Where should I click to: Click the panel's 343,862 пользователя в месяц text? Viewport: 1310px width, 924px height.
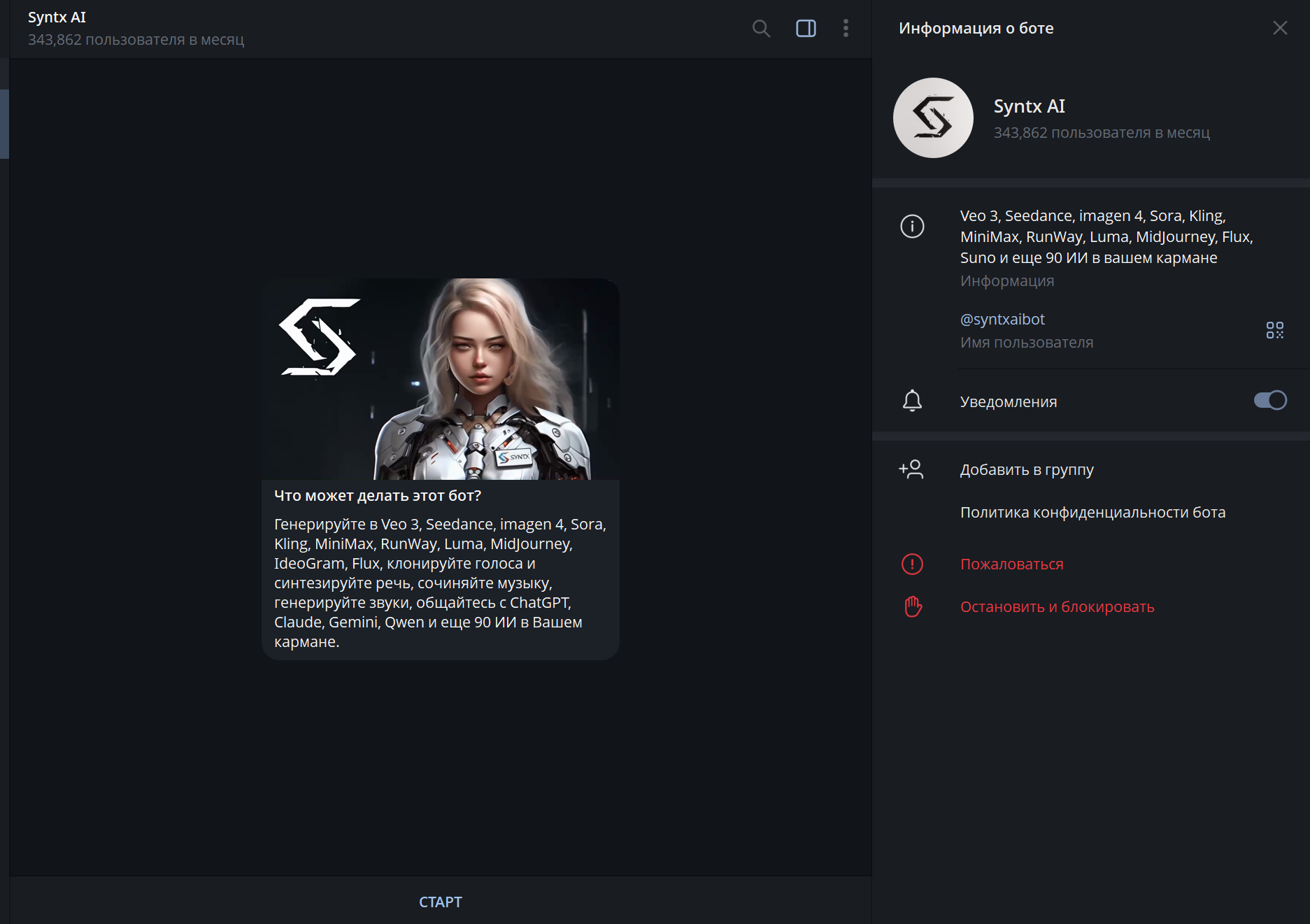(x=1102, y=133)
